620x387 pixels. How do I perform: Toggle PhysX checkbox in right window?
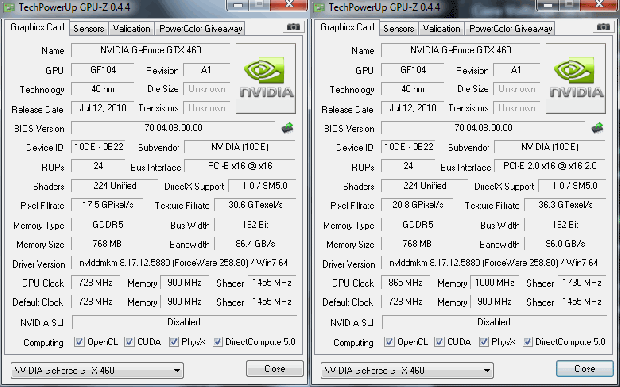tap(484, 342)
